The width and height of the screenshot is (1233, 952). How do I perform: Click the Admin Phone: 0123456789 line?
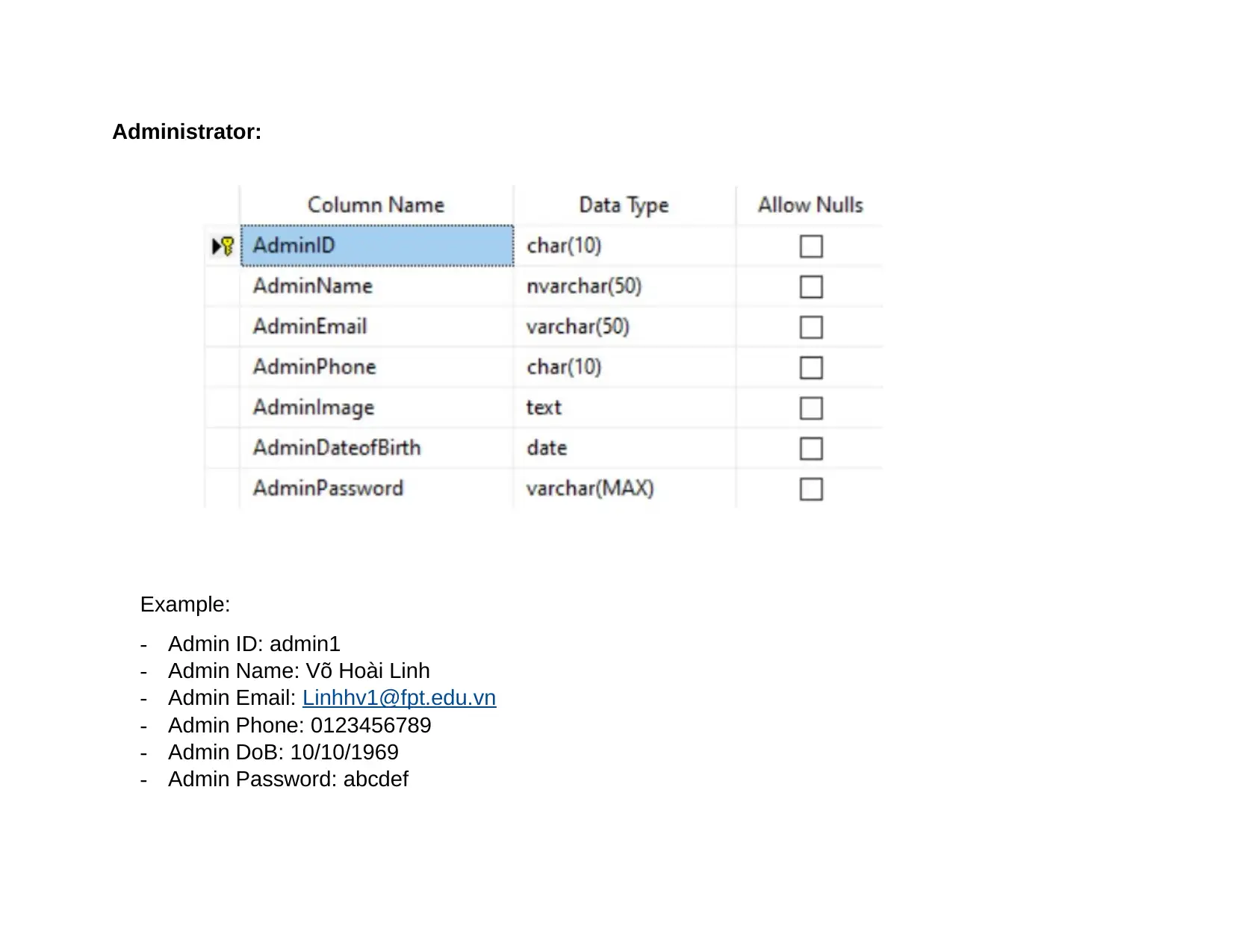[x=299, y=725]
